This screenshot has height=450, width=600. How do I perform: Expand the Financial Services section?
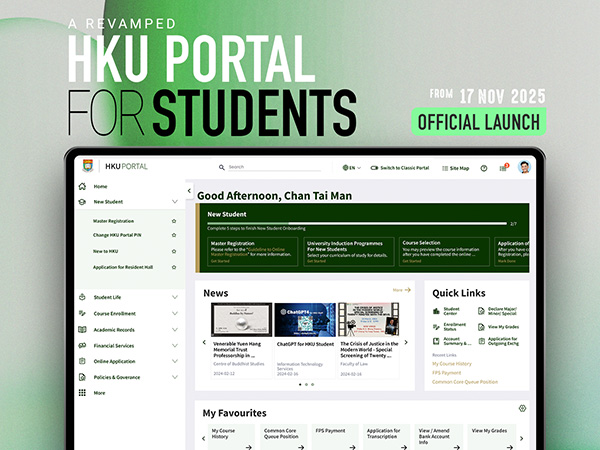tap(175, 346)
